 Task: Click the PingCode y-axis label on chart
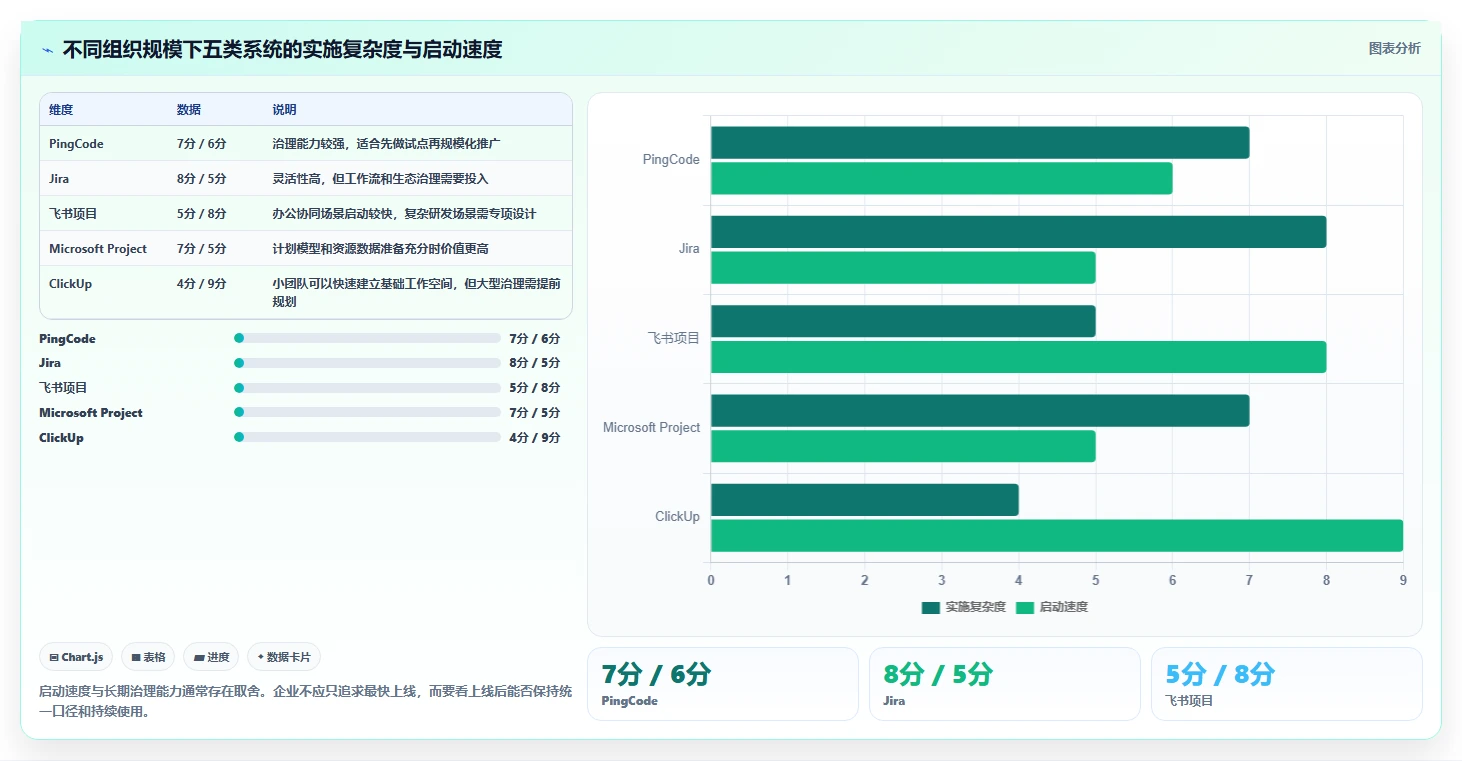click(671, 159)
